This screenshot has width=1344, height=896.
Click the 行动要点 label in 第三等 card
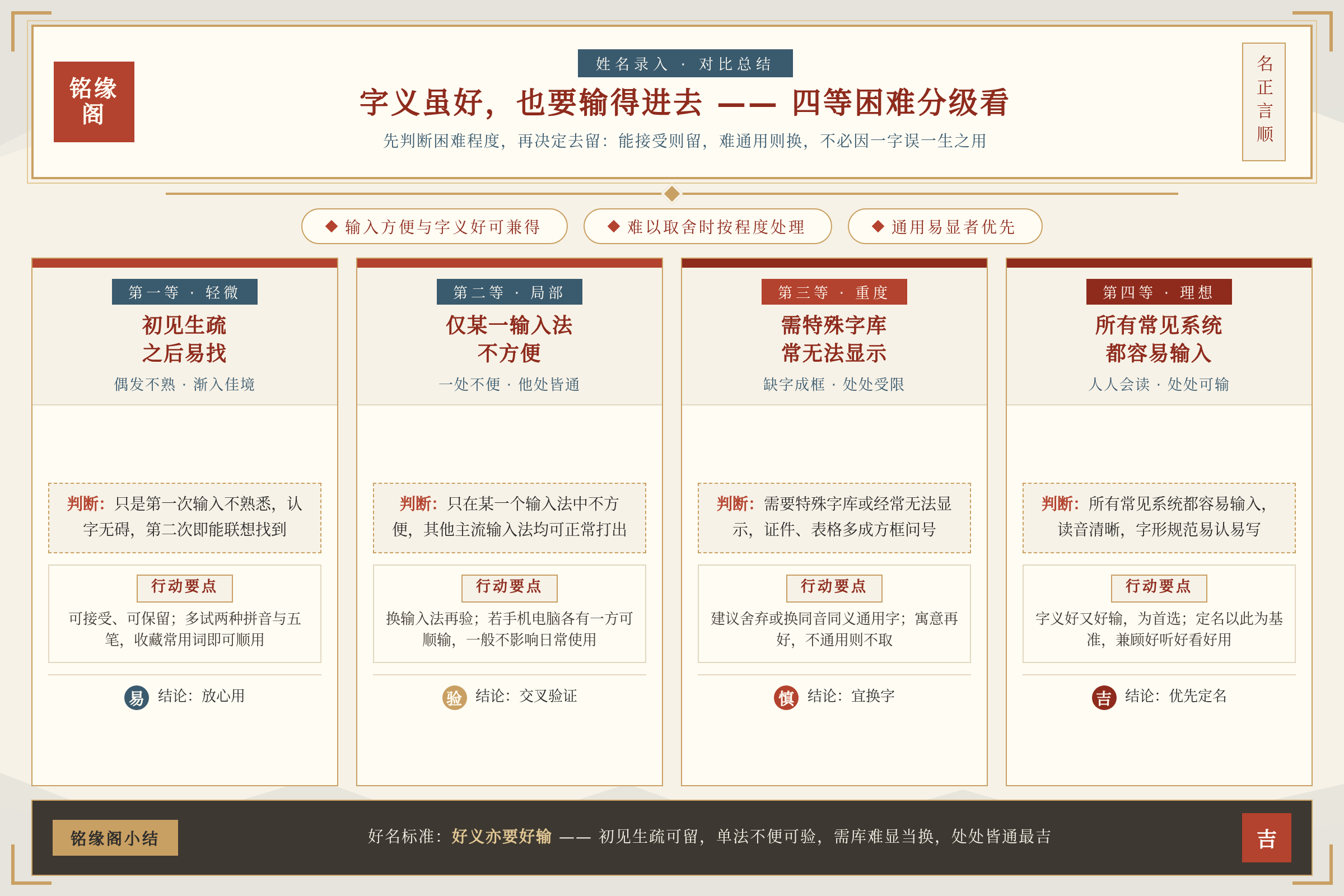pyautogui.click(x=834, y=587)
